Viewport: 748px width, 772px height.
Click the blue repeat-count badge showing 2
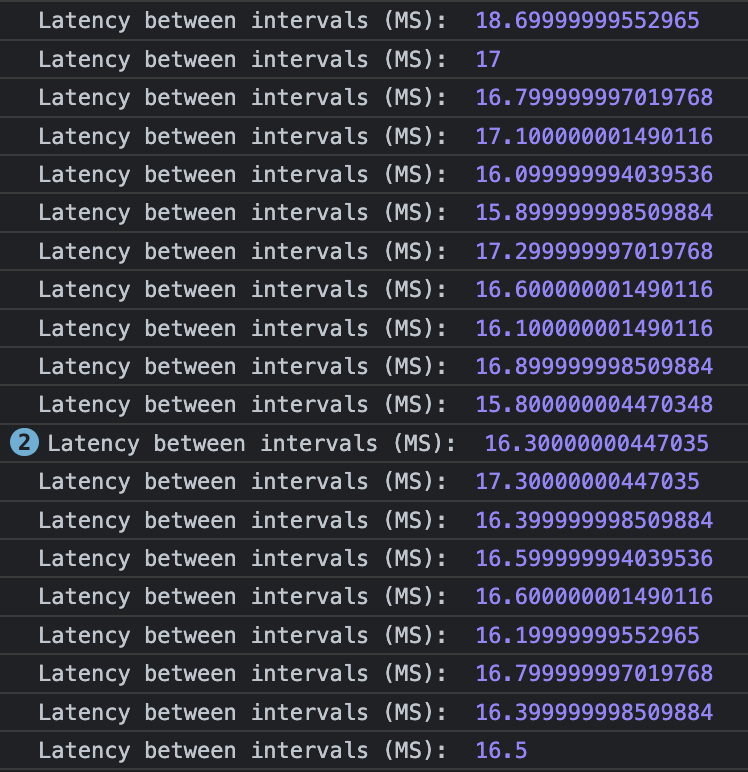(x=24, y=443)
